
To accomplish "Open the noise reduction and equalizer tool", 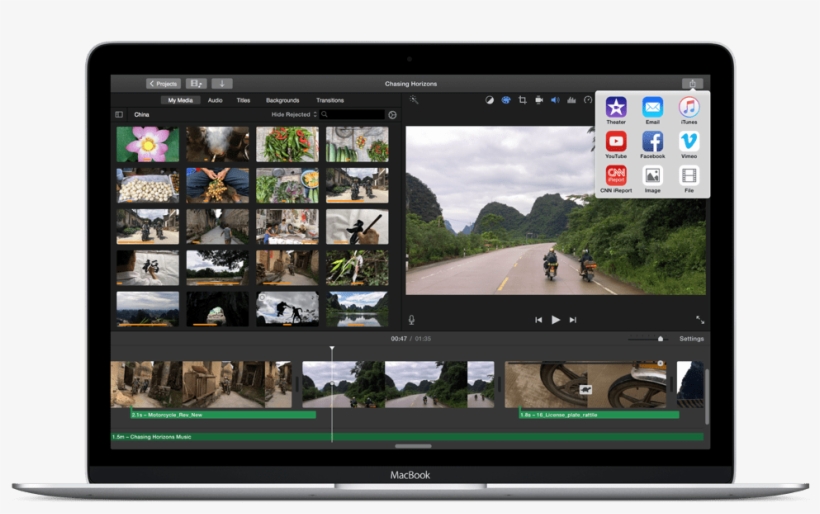I will [572, 100].
